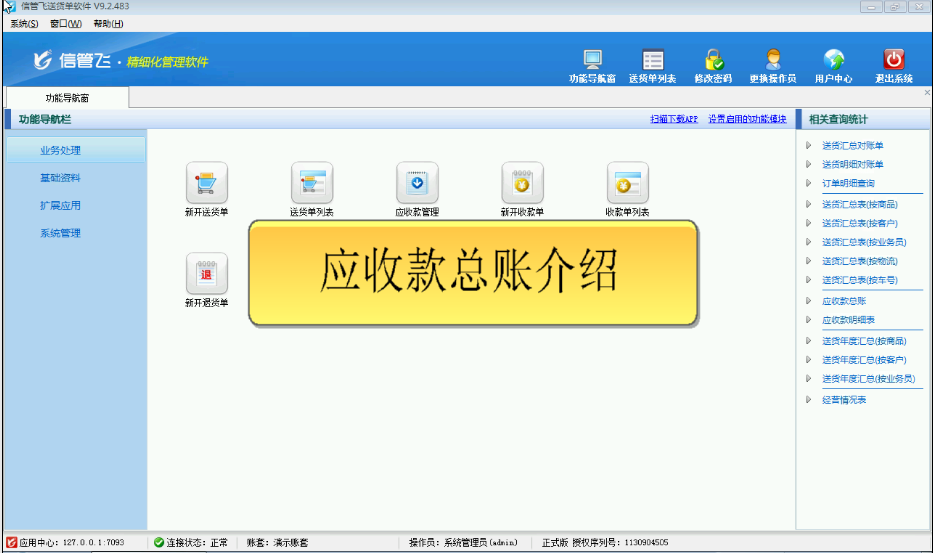The height and width of the screenshot is (553, 933).
Task: Open 应收款管理 module icon
Action: (x=417, y=183)
